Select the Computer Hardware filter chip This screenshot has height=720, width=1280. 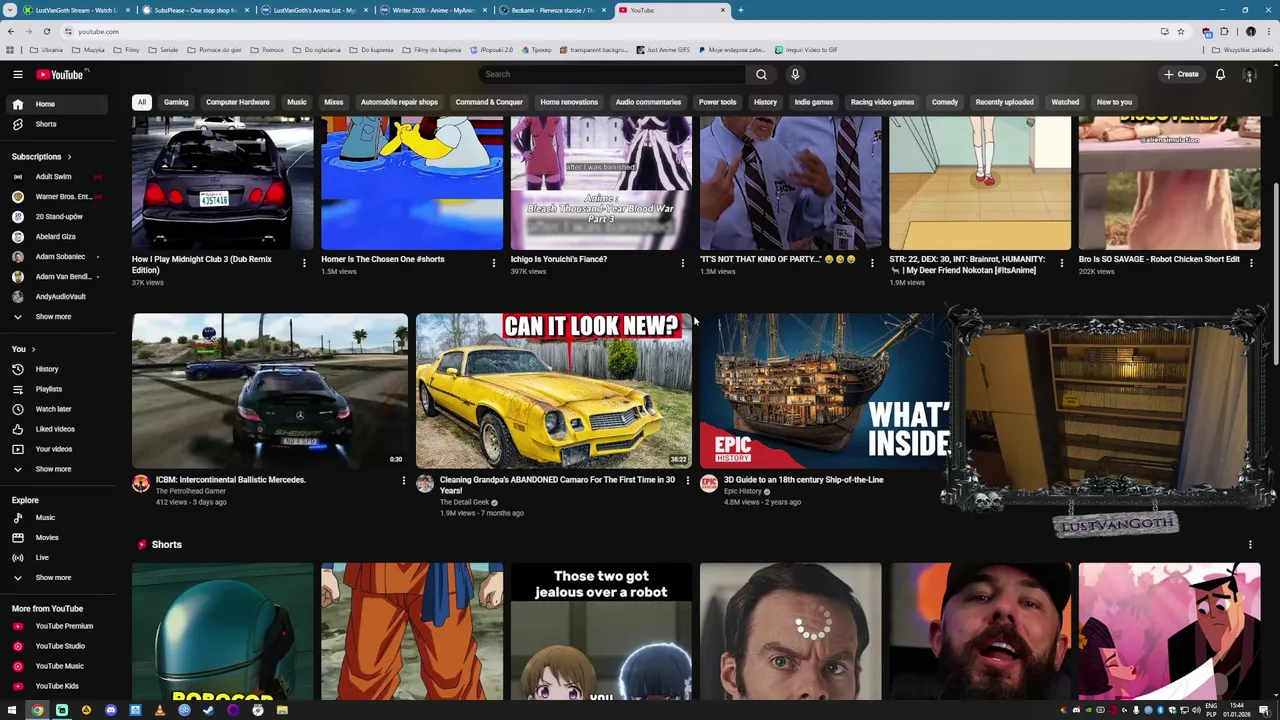pyautogui.click(x=238, y=102)
